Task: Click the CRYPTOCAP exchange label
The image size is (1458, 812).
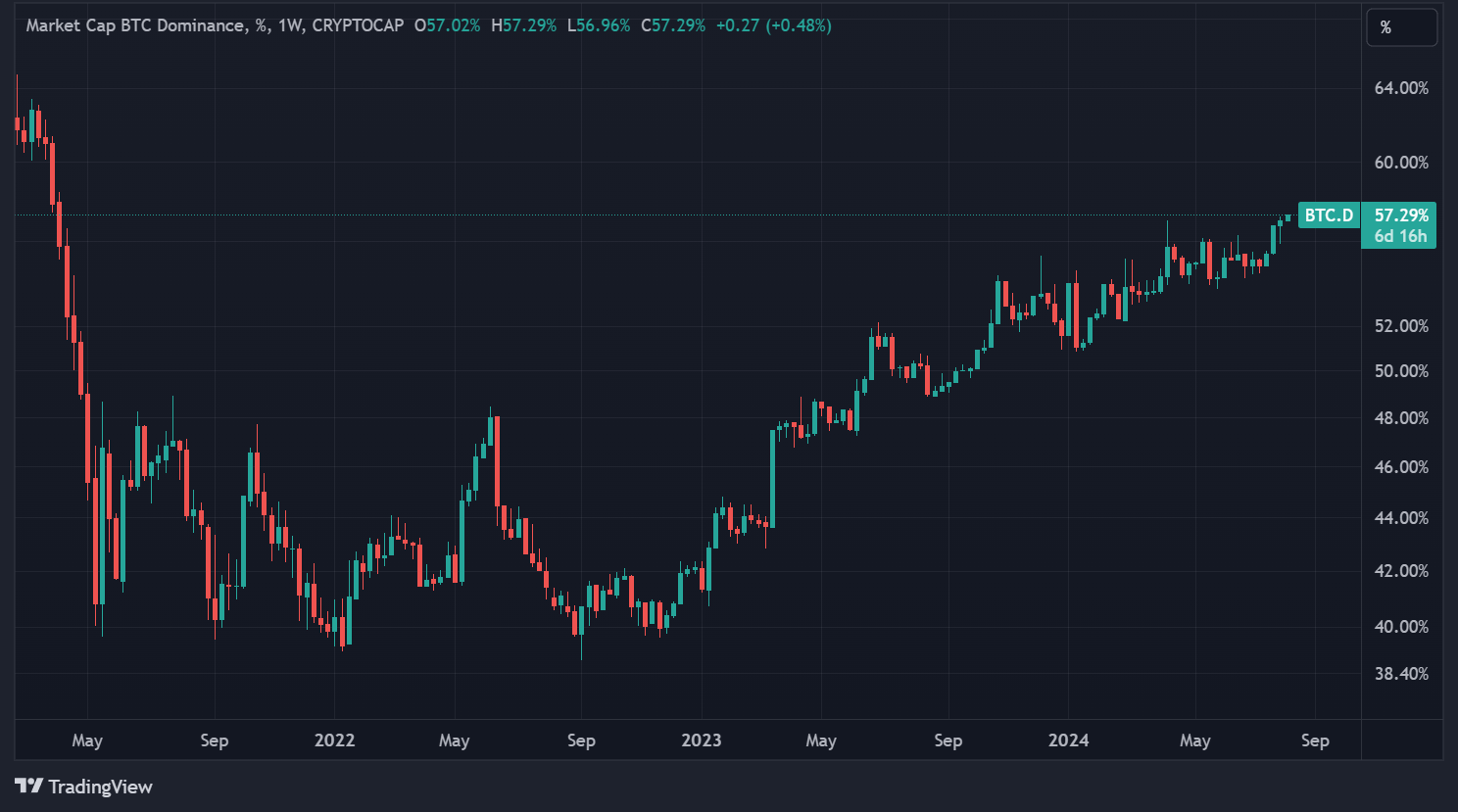Action: 358,25
